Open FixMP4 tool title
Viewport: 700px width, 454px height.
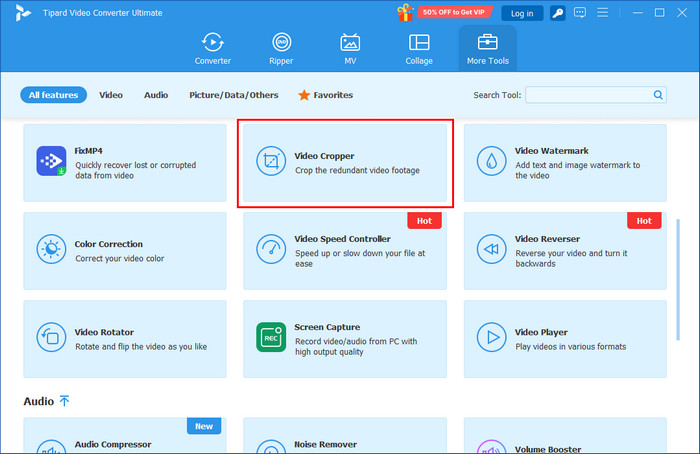[x=88, y=151]
